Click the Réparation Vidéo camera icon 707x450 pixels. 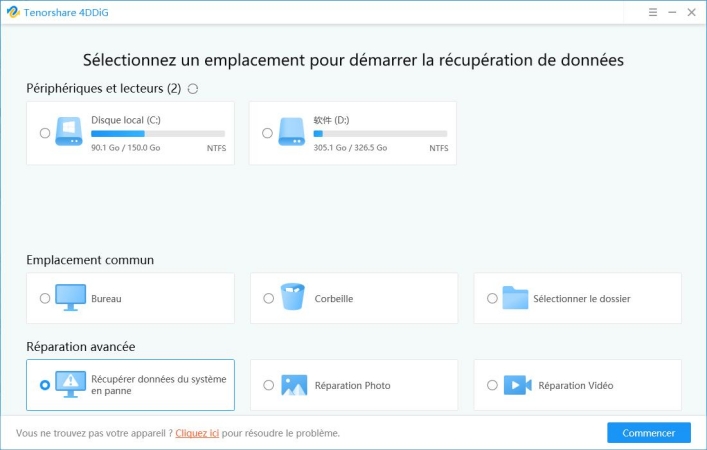pyautogui.click(x=518, y=385)
